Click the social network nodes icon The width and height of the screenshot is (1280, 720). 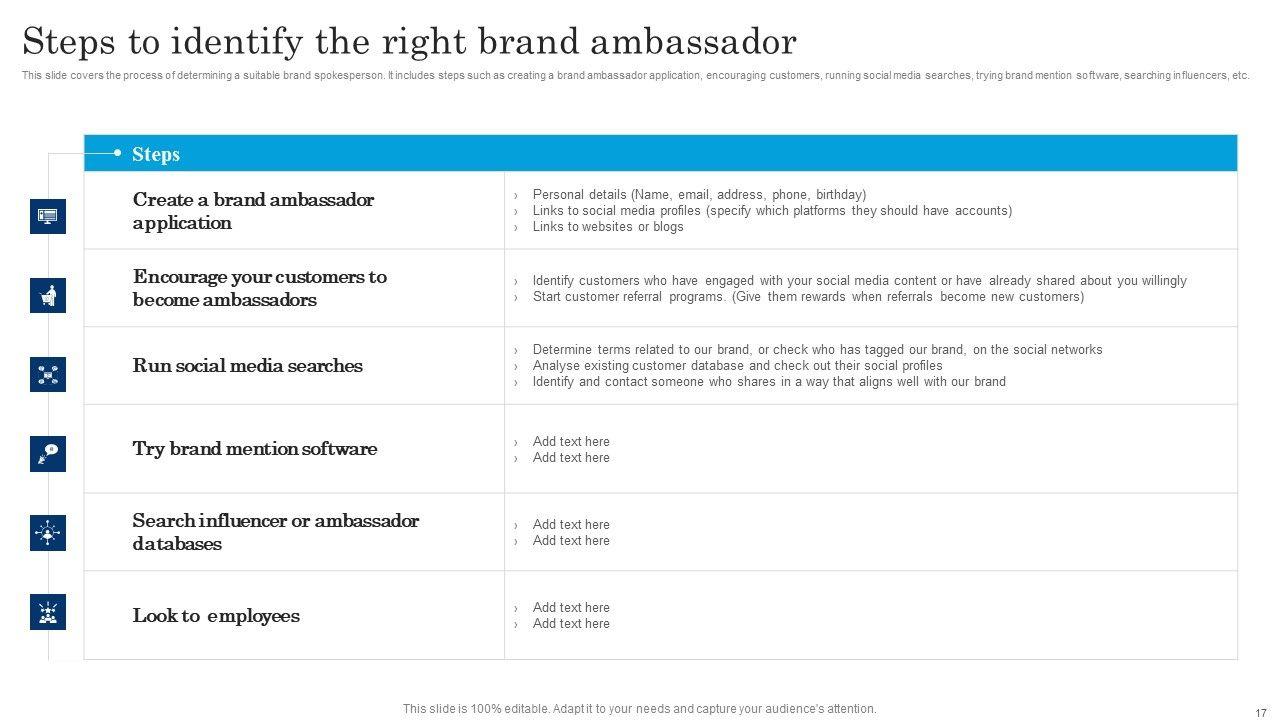[47, 374]
